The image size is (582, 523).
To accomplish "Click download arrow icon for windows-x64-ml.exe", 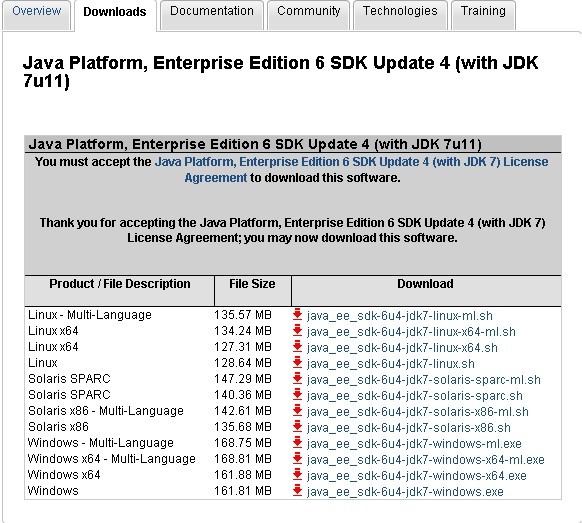I will click(x=297, y=458).
